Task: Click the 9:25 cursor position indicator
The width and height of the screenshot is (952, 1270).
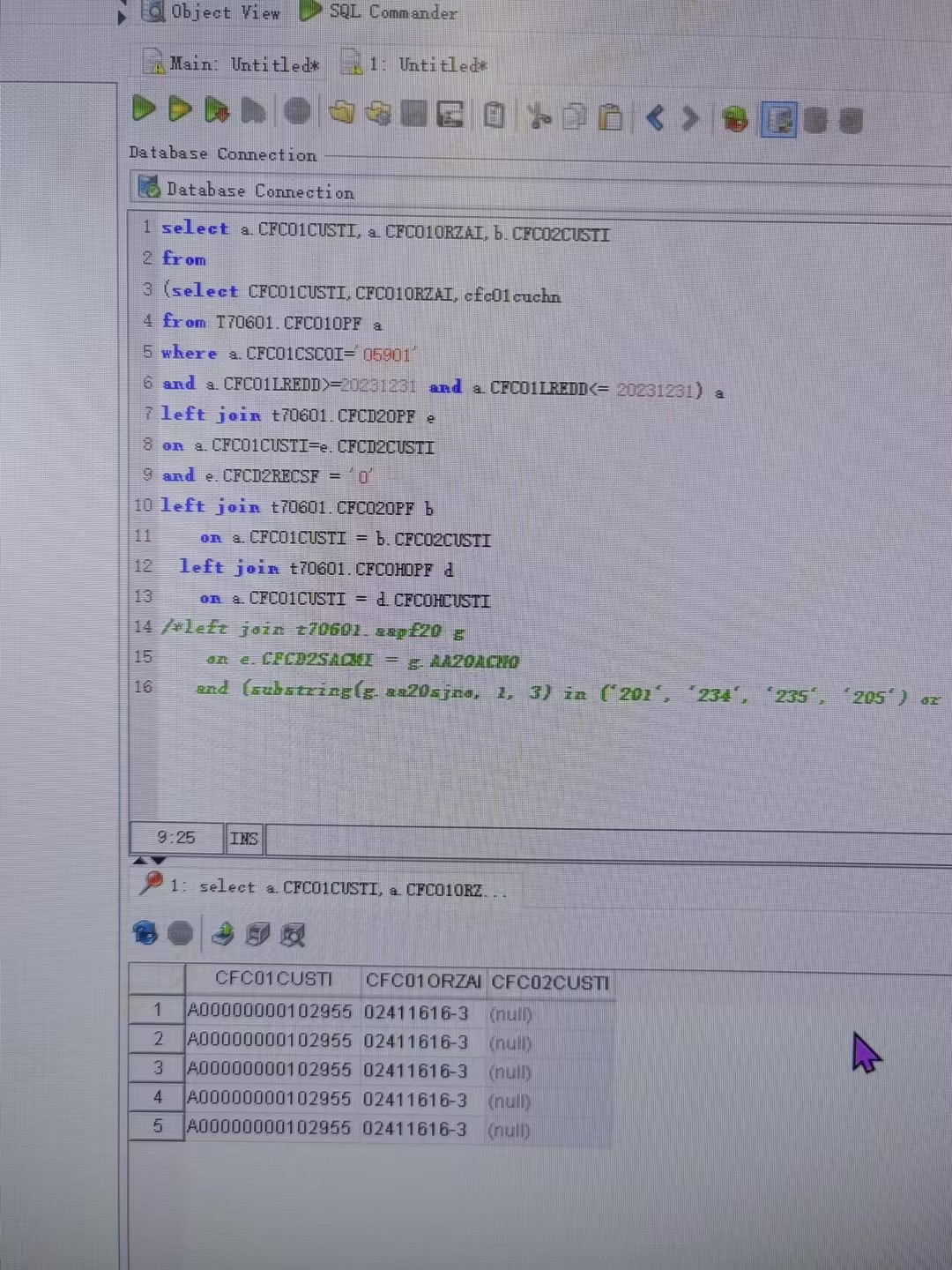Action: (x=176, y=837)
